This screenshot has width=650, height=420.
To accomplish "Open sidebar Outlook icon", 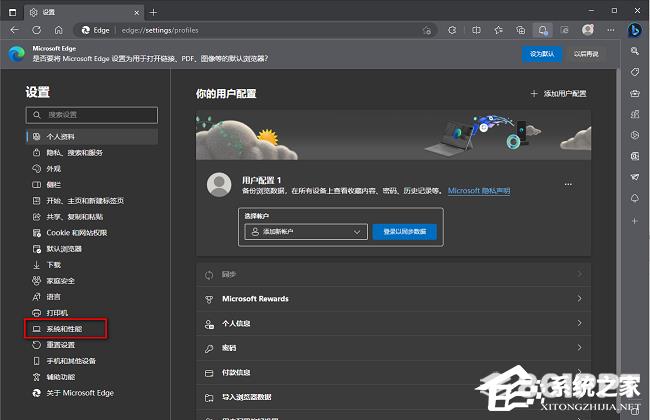I will [x=635, y=156].
